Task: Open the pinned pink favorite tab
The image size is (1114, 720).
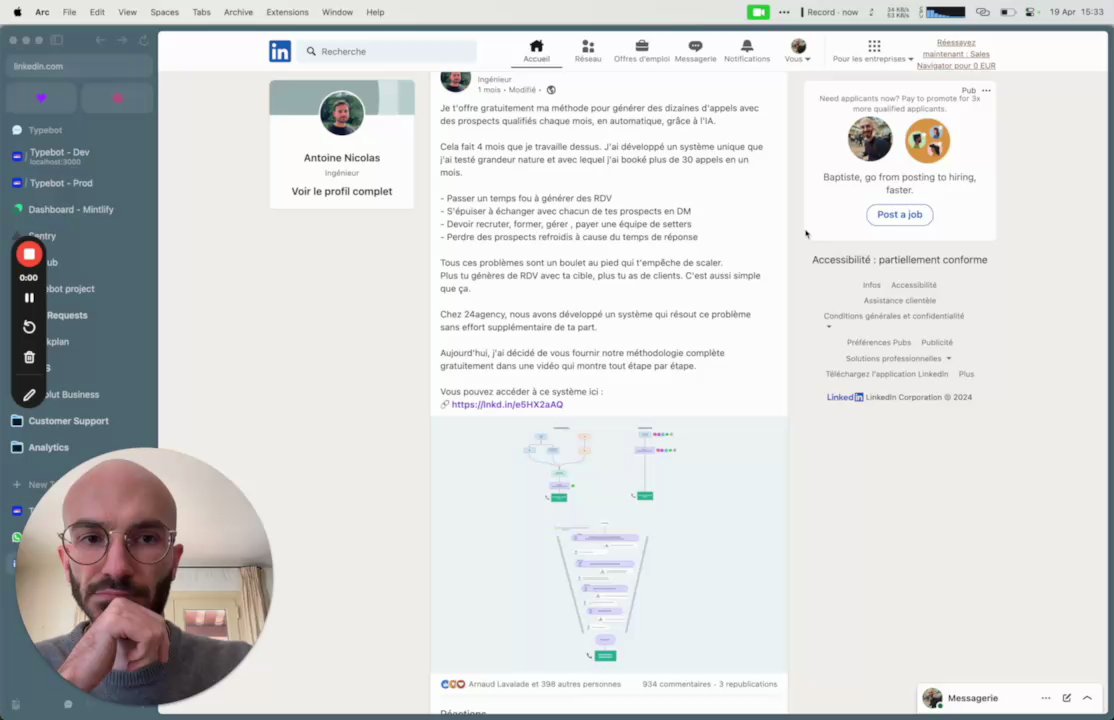Action: [x=117, y=98]
